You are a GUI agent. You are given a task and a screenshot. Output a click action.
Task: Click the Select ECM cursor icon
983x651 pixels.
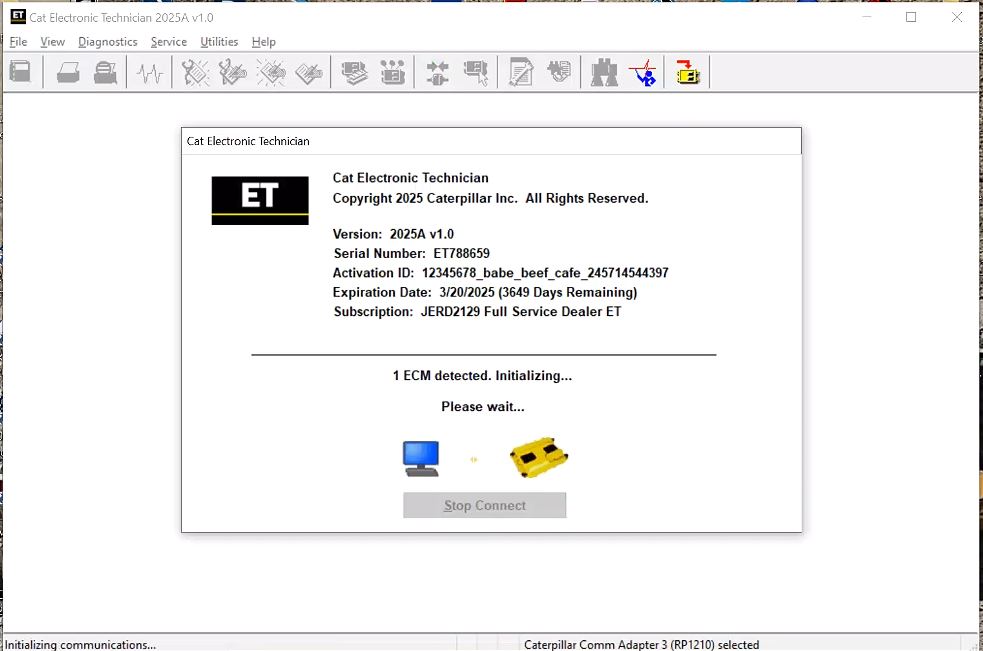tap(476, 72)
